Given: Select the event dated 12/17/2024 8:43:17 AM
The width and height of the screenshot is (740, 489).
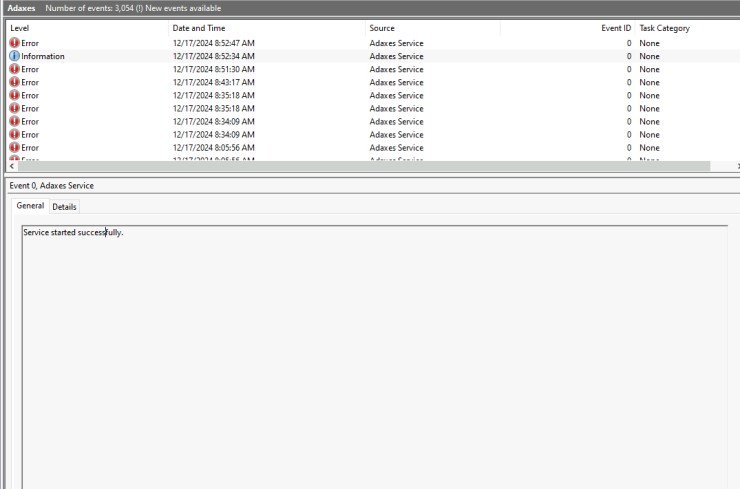Looking at the screenshot, I should (373, 82).
